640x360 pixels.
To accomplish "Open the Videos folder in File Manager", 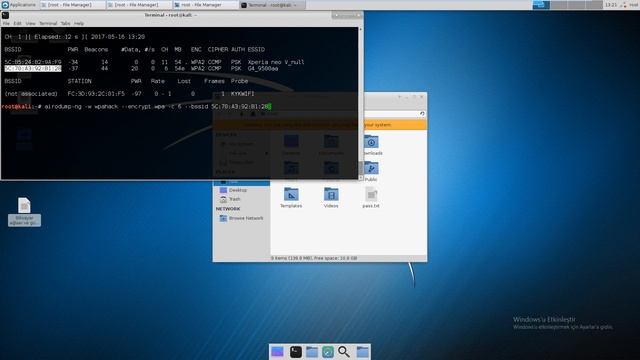I will coord(331,198).
